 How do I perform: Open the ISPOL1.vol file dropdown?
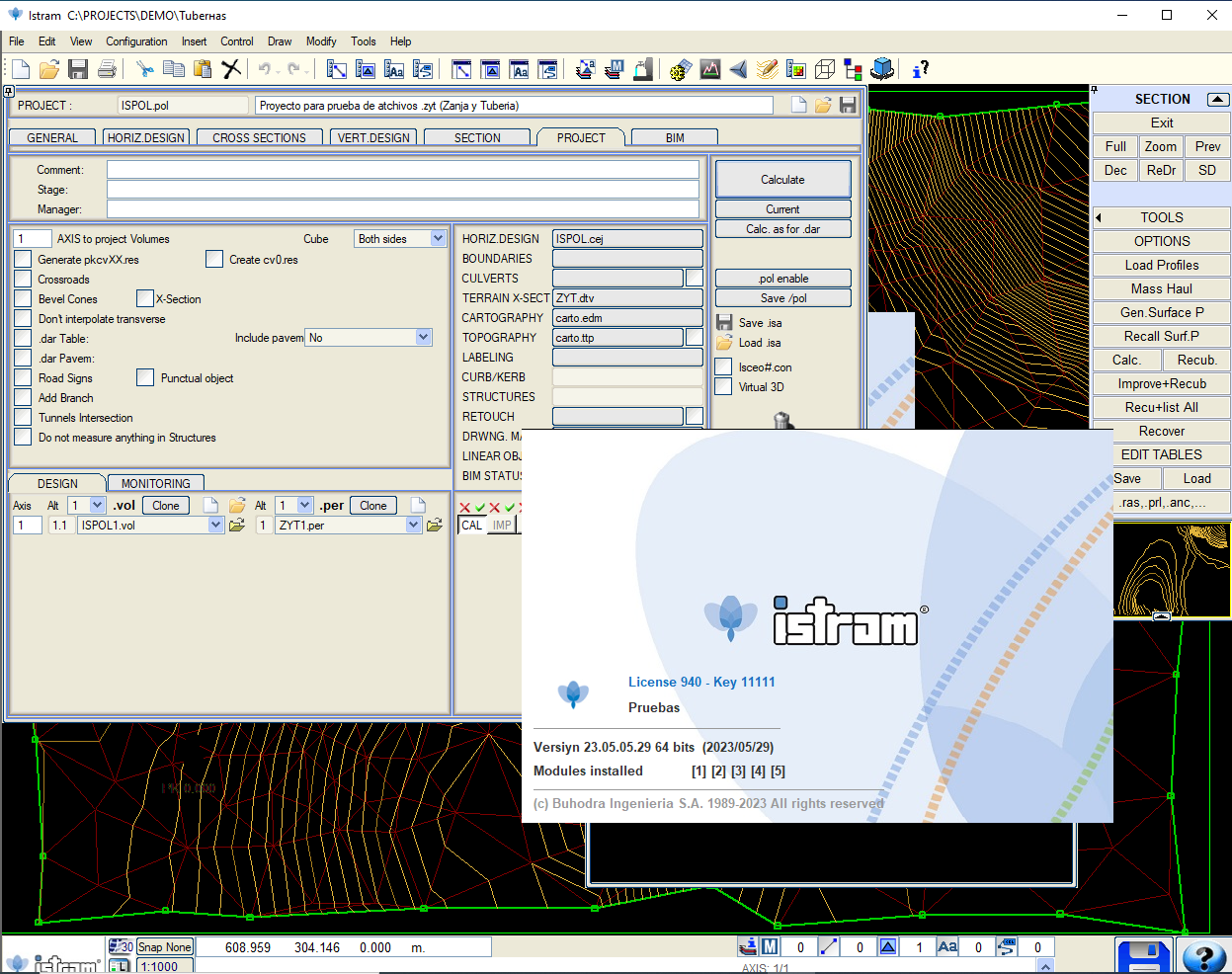[x=216, y=525]
